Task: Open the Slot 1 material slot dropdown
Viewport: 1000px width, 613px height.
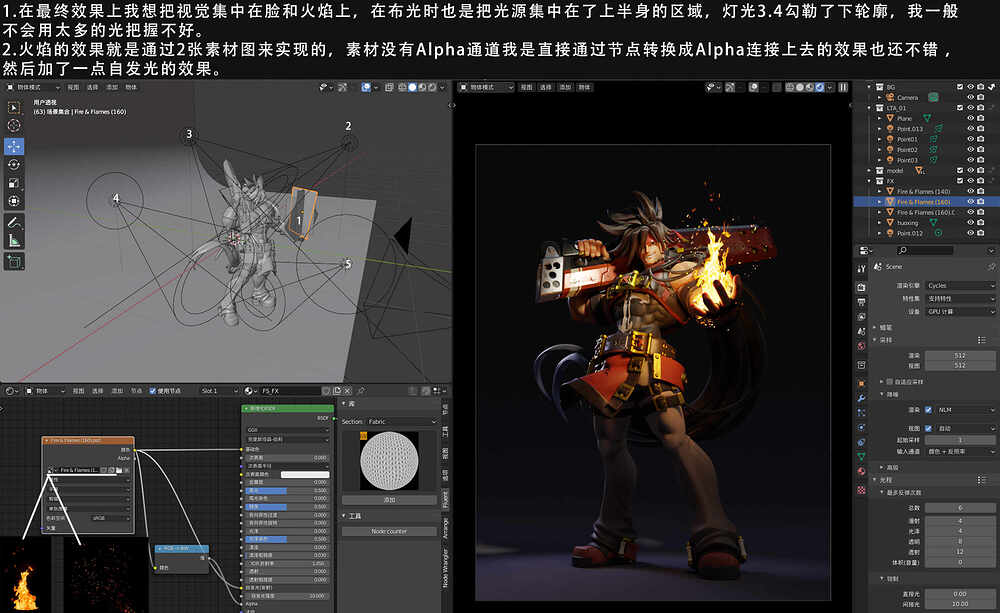Action: click(217, 390)
